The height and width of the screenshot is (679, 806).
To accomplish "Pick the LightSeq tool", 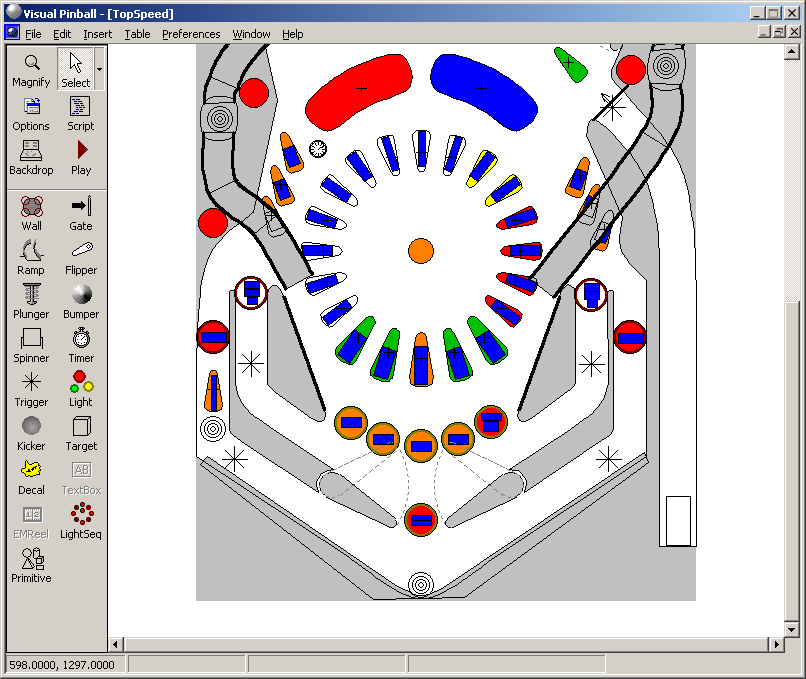I will 81,521.
